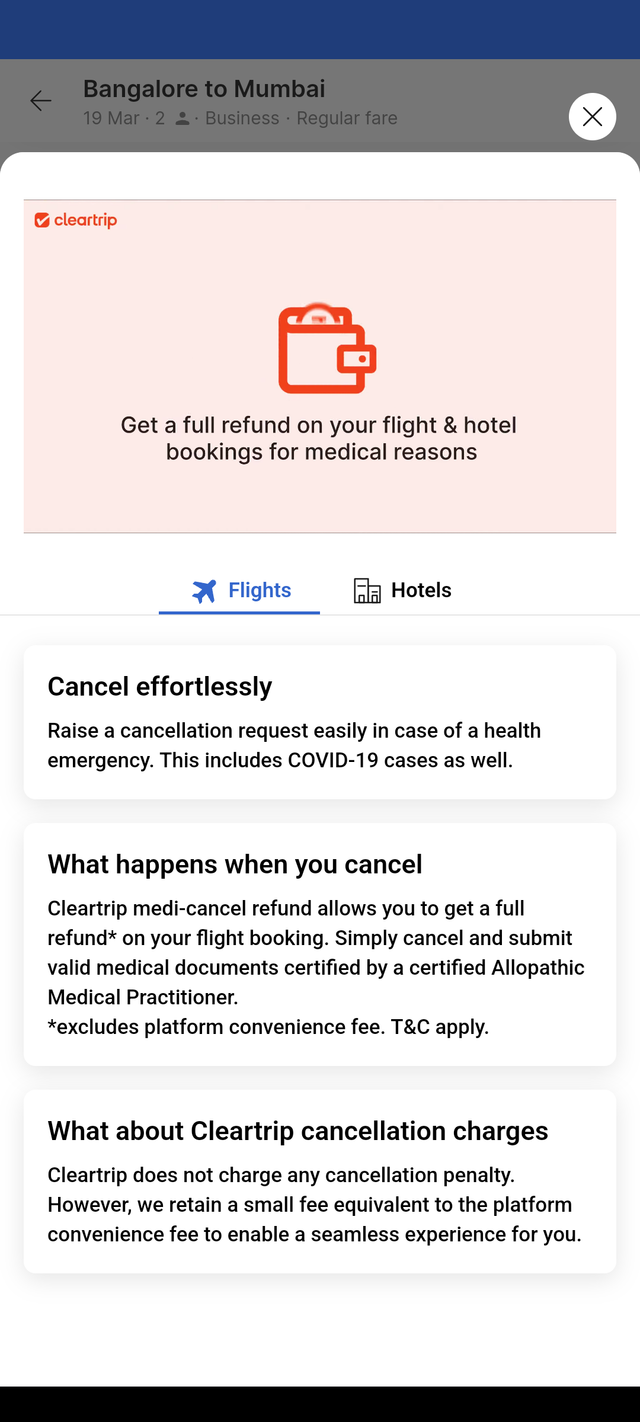Switch to the Hotels tab
Image resolution: width=640 pixels, height=1422 pixels.
point(402,590)
